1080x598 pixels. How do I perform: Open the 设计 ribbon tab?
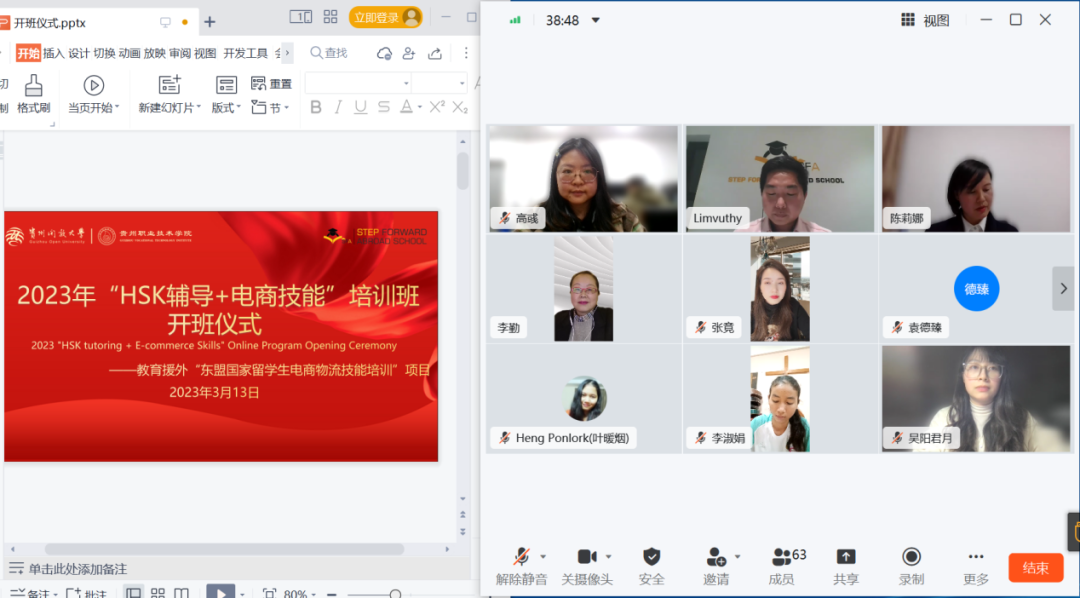point(79,53)
